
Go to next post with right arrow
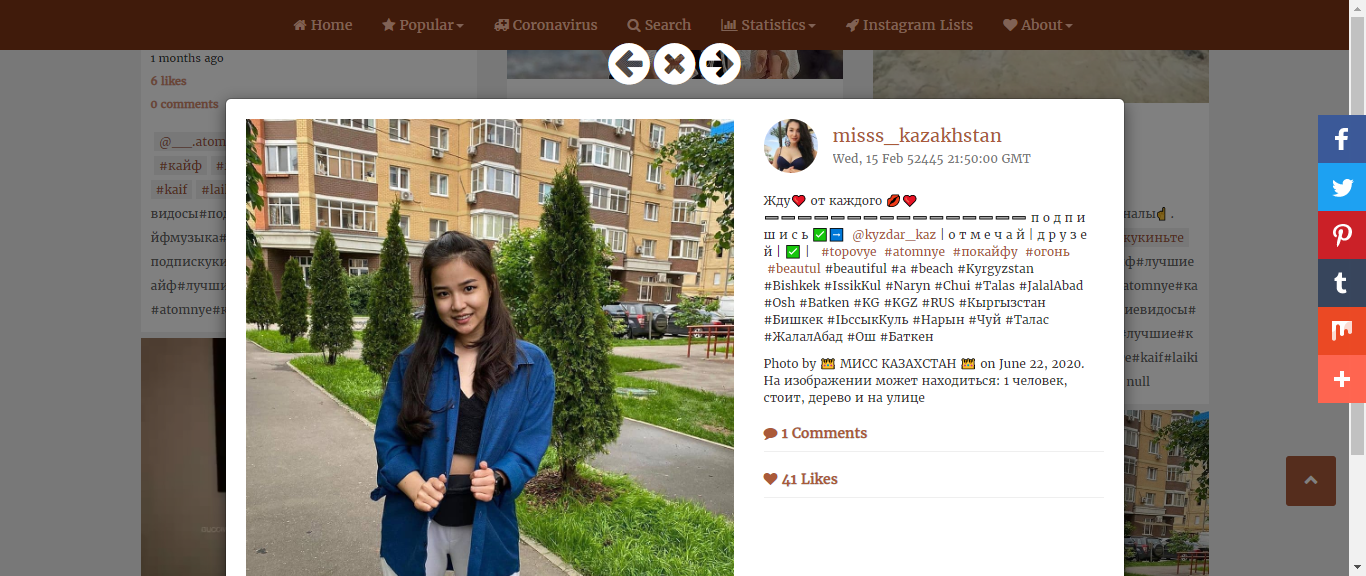pyautogui.click(x=720, y=64)
